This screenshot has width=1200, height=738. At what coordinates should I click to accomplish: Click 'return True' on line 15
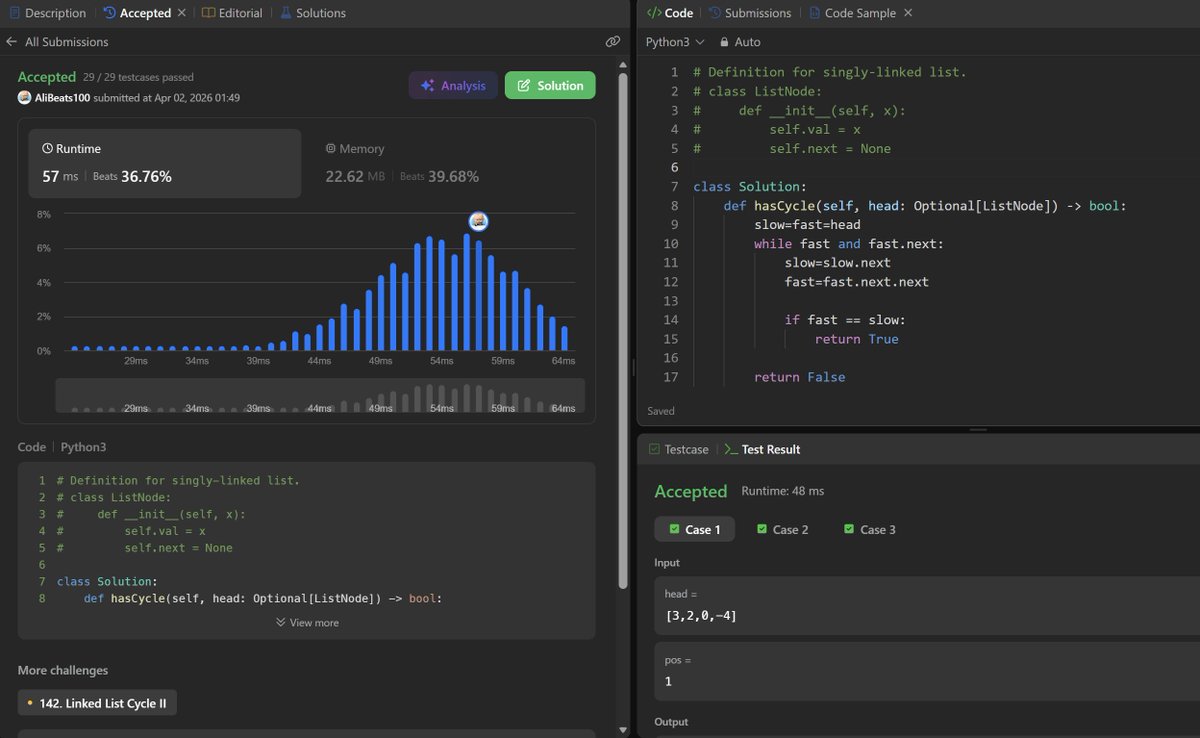tap(856, 339)
